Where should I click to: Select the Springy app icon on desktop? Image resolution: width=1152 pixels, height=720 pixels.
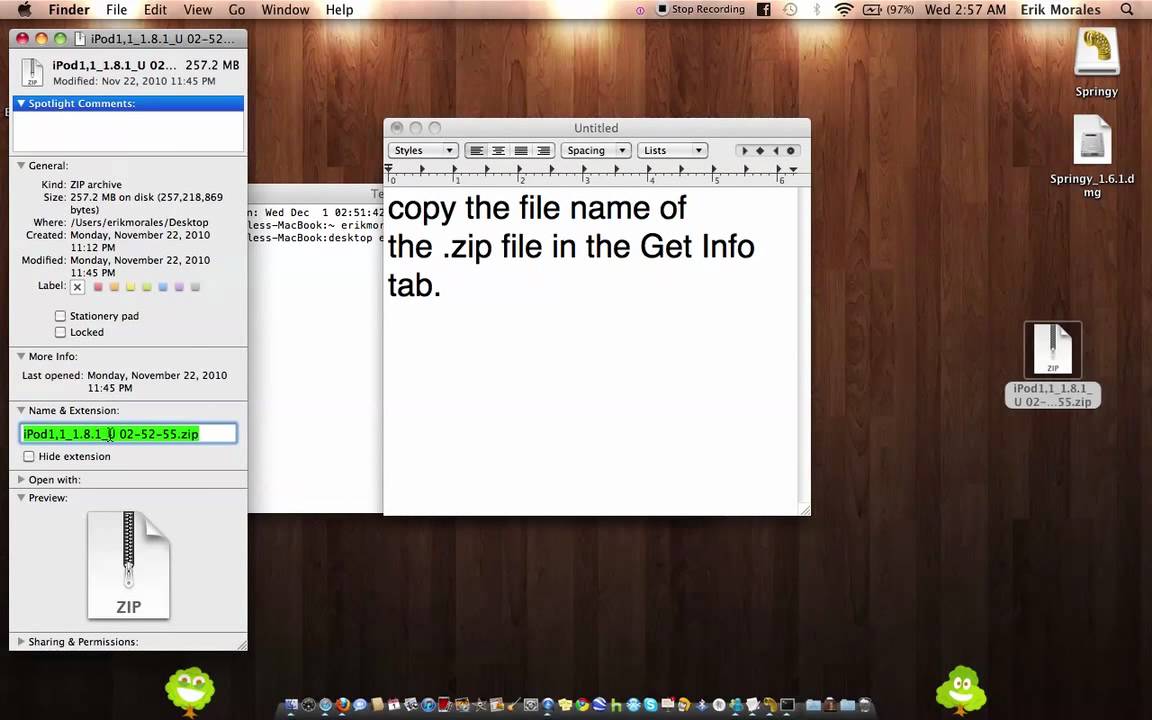coord(1096,51)
